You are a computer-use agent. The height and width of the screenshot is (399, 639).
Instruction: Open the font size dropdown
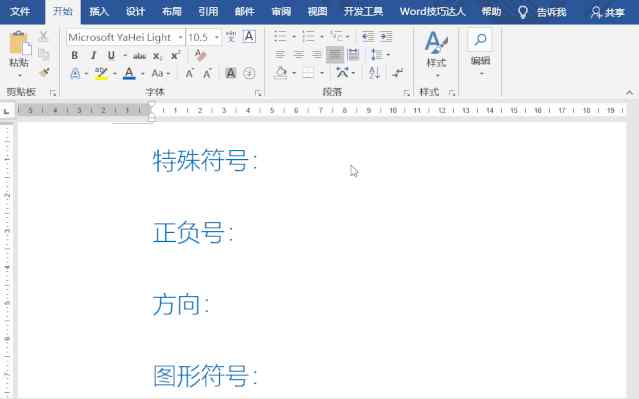pos(217,37)
